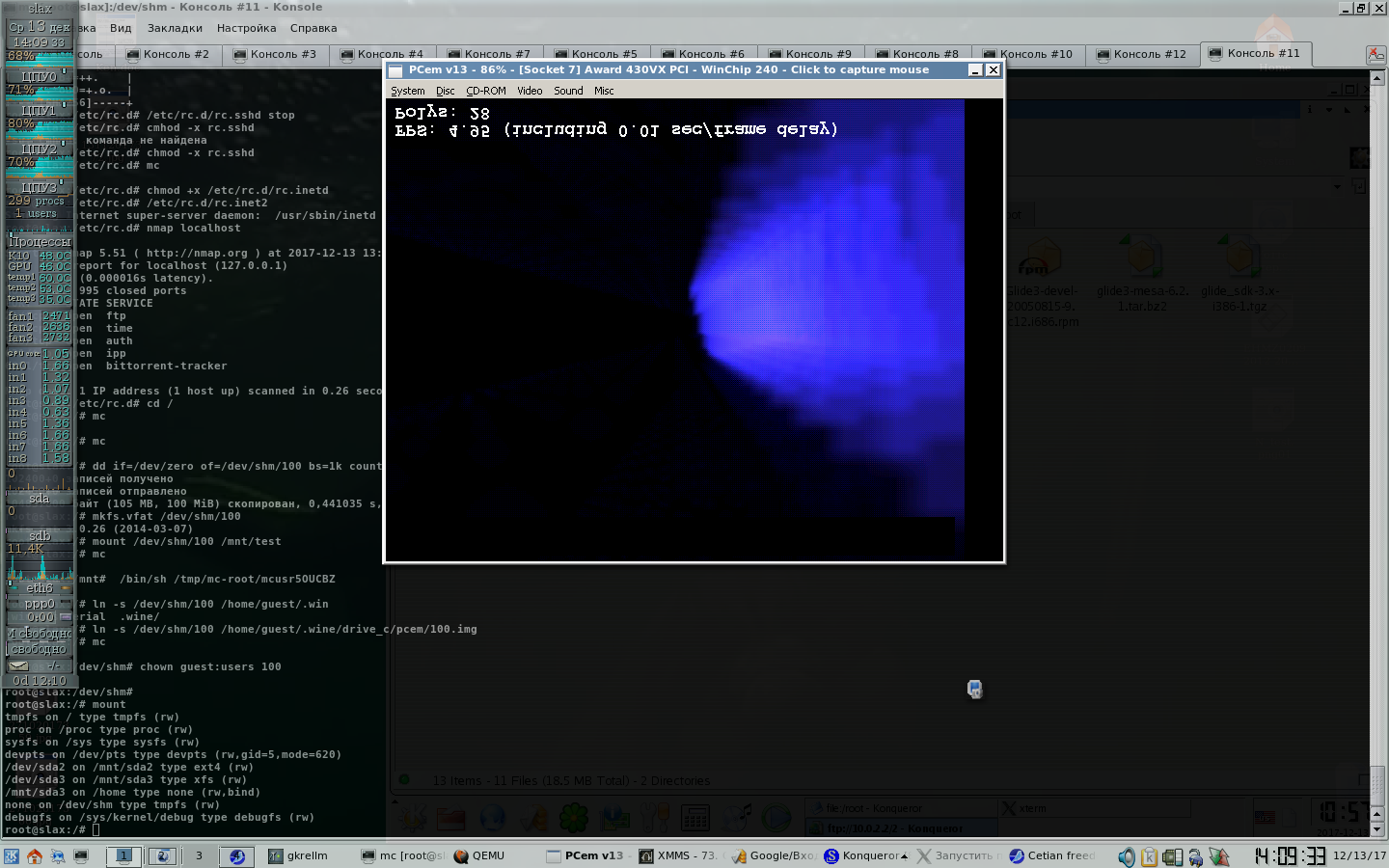Click the 12/13/17 date in taskbar
The width and height of the screenshot is (1389, 868).
click(x=1359, y=855)
